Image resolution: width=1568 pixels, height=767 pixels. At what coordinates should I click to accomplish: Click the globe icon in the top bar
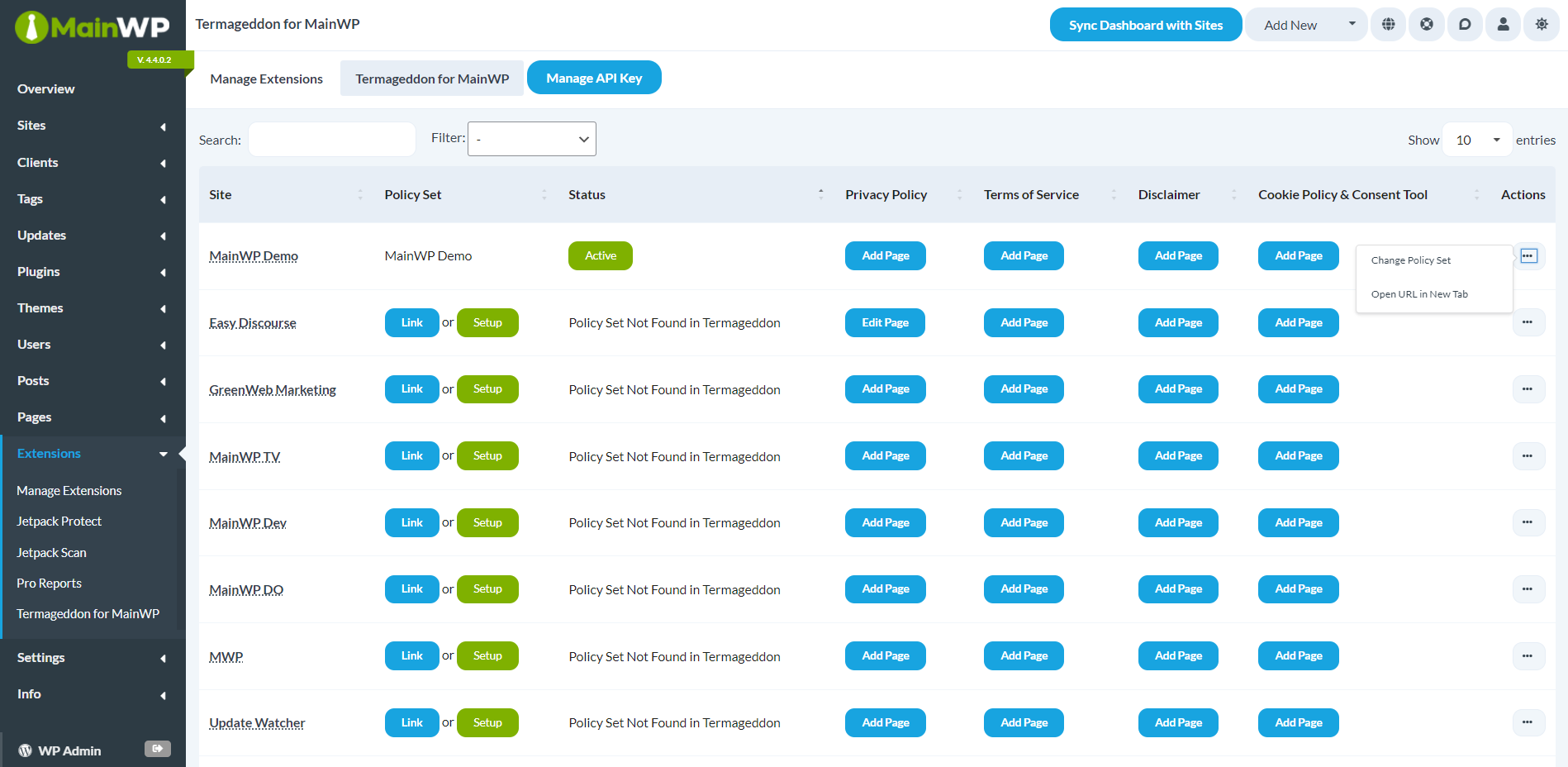tap(1388, 25)
